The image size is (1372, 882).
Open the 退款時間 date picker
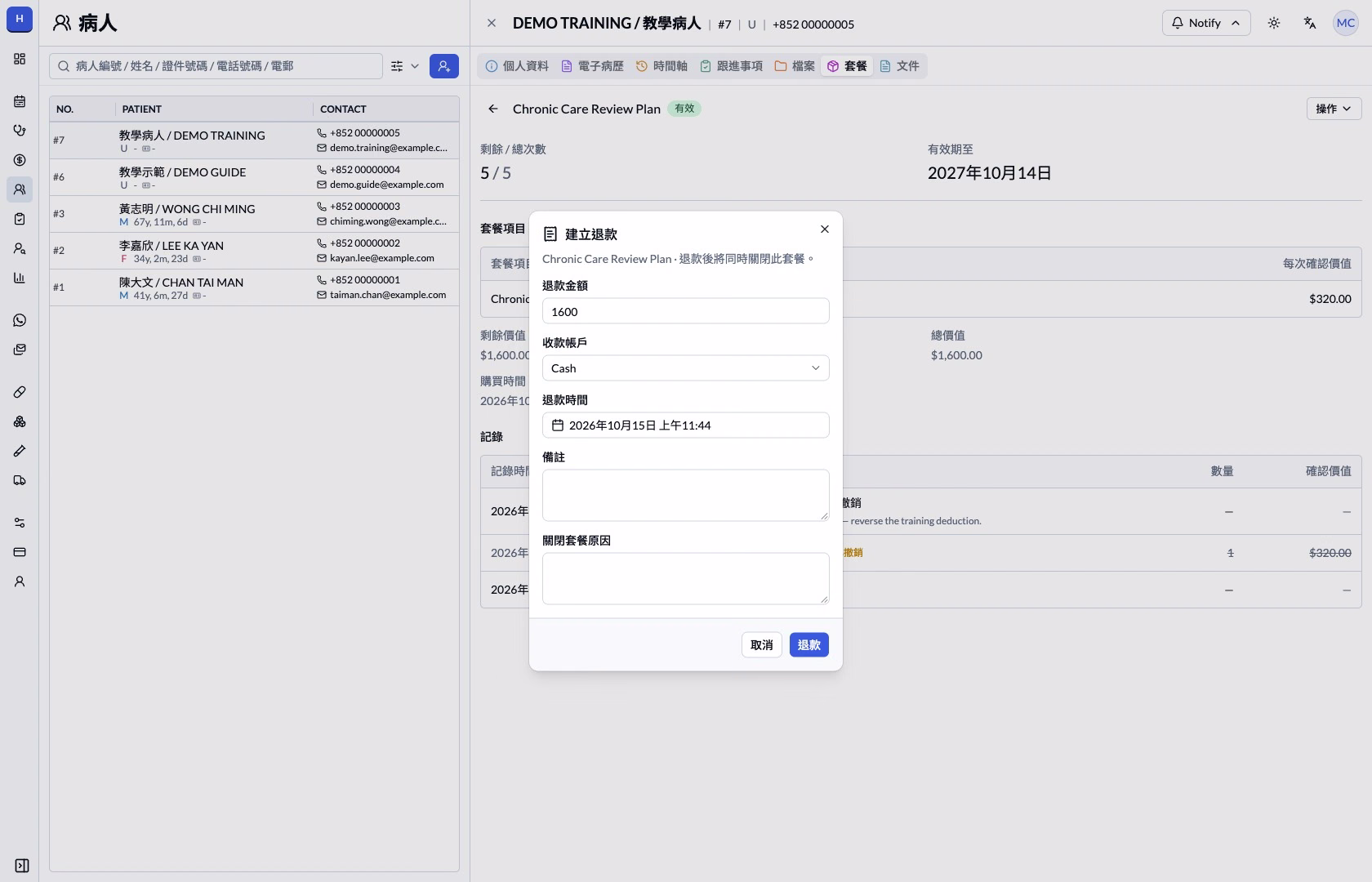click(685, 425)
